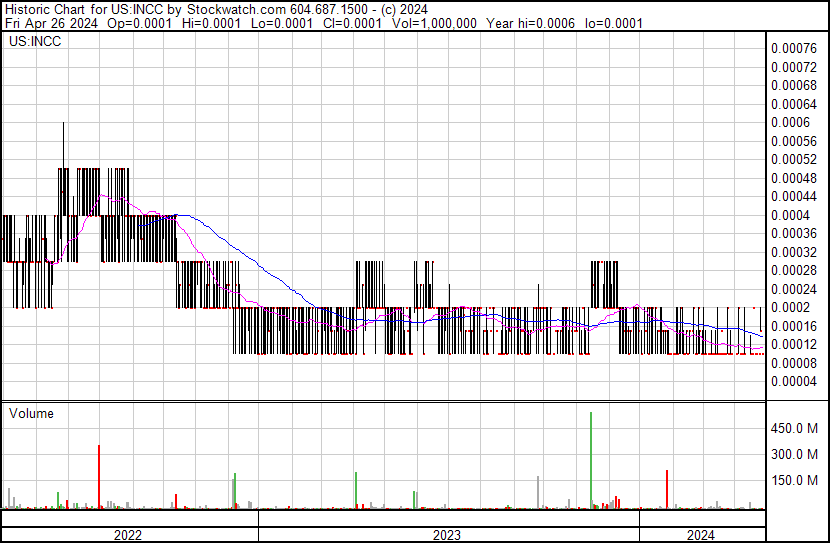
Task: Click the 0.0002 price axis label
Action: point(790,307)
